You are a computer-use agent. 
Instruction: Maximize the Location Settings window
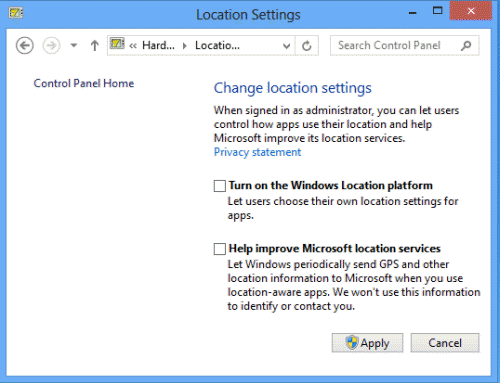[x=438, y=11]
